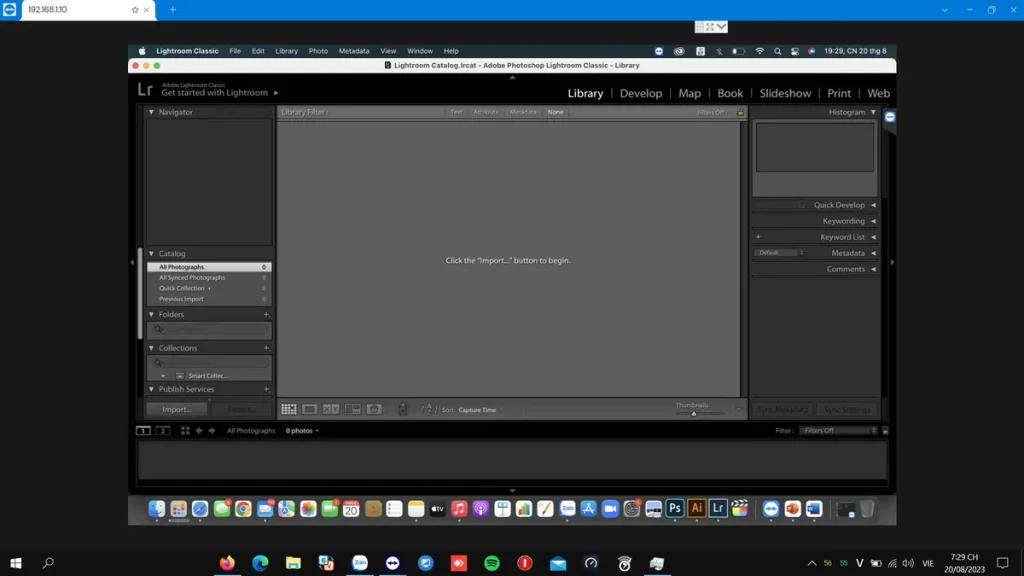Viewport: 1024px width, 576px height.
Task: Toggle the filmstrip filter switch
Action: pos(886,431)
